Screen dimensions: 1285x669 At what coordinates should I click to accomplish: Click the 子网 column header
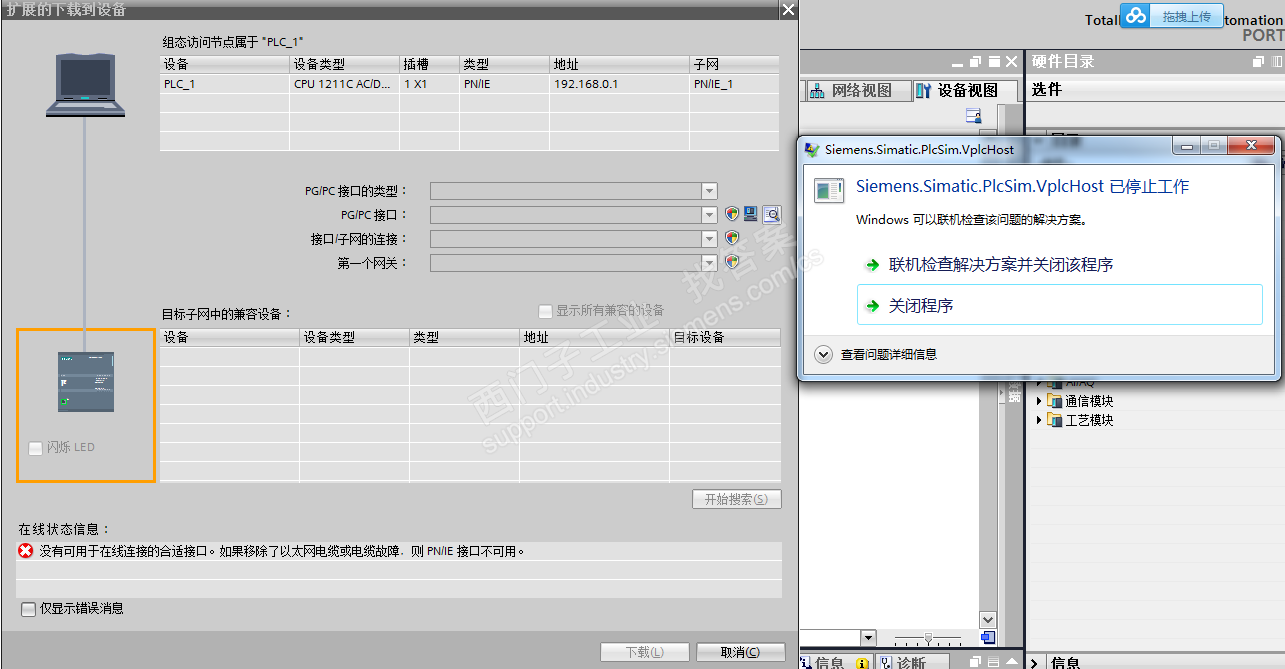tap(734, 64)
